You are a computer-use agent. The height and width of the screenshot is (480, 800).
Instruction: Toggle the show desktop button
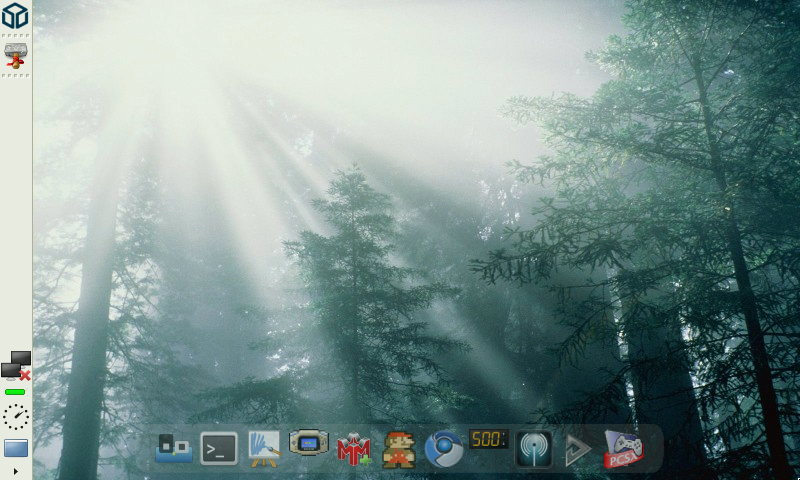click(15, 448)
